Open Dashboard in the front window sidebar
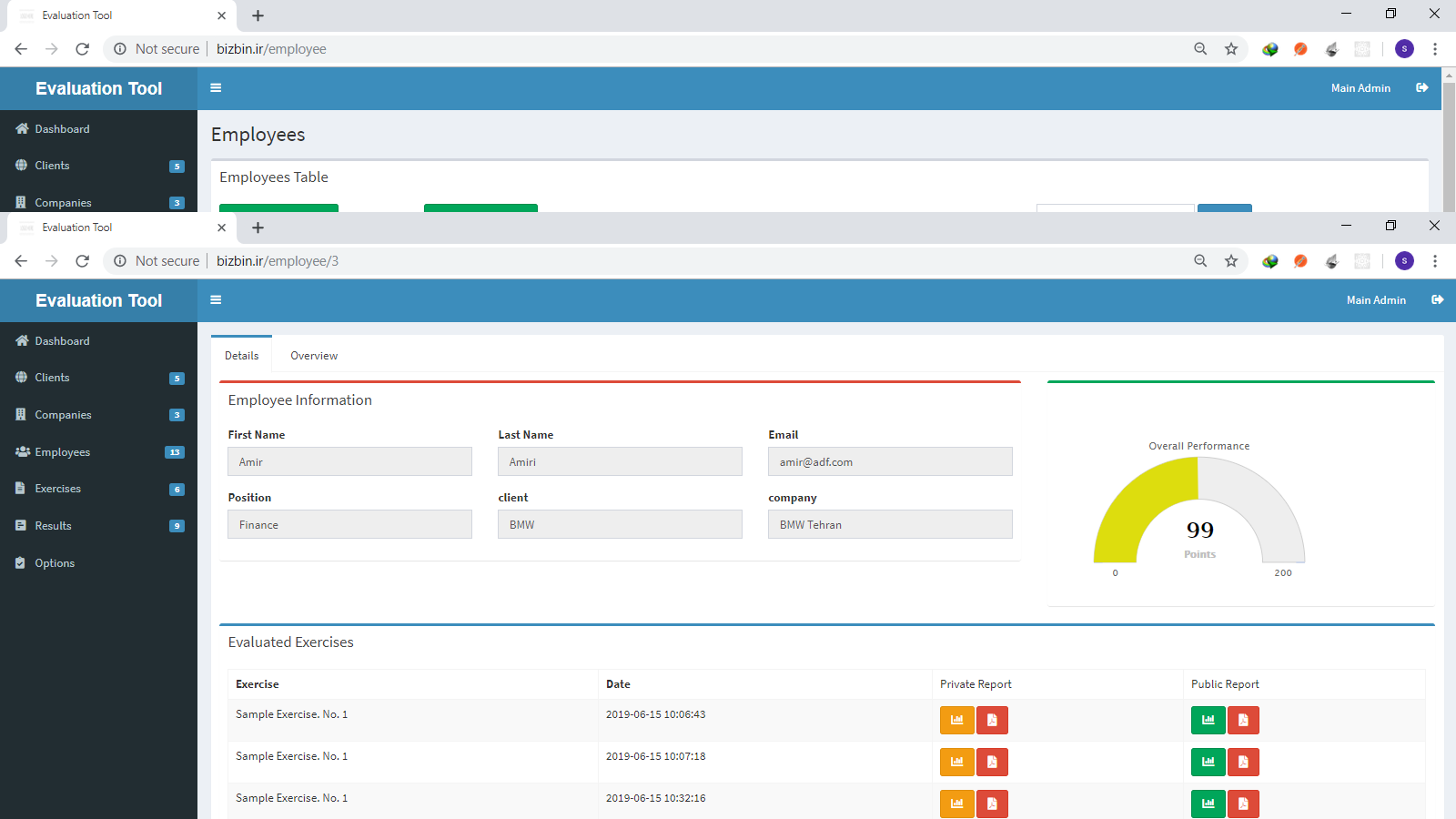The height and width of the screenshot is (819, 1456). (x=98, y=341)
